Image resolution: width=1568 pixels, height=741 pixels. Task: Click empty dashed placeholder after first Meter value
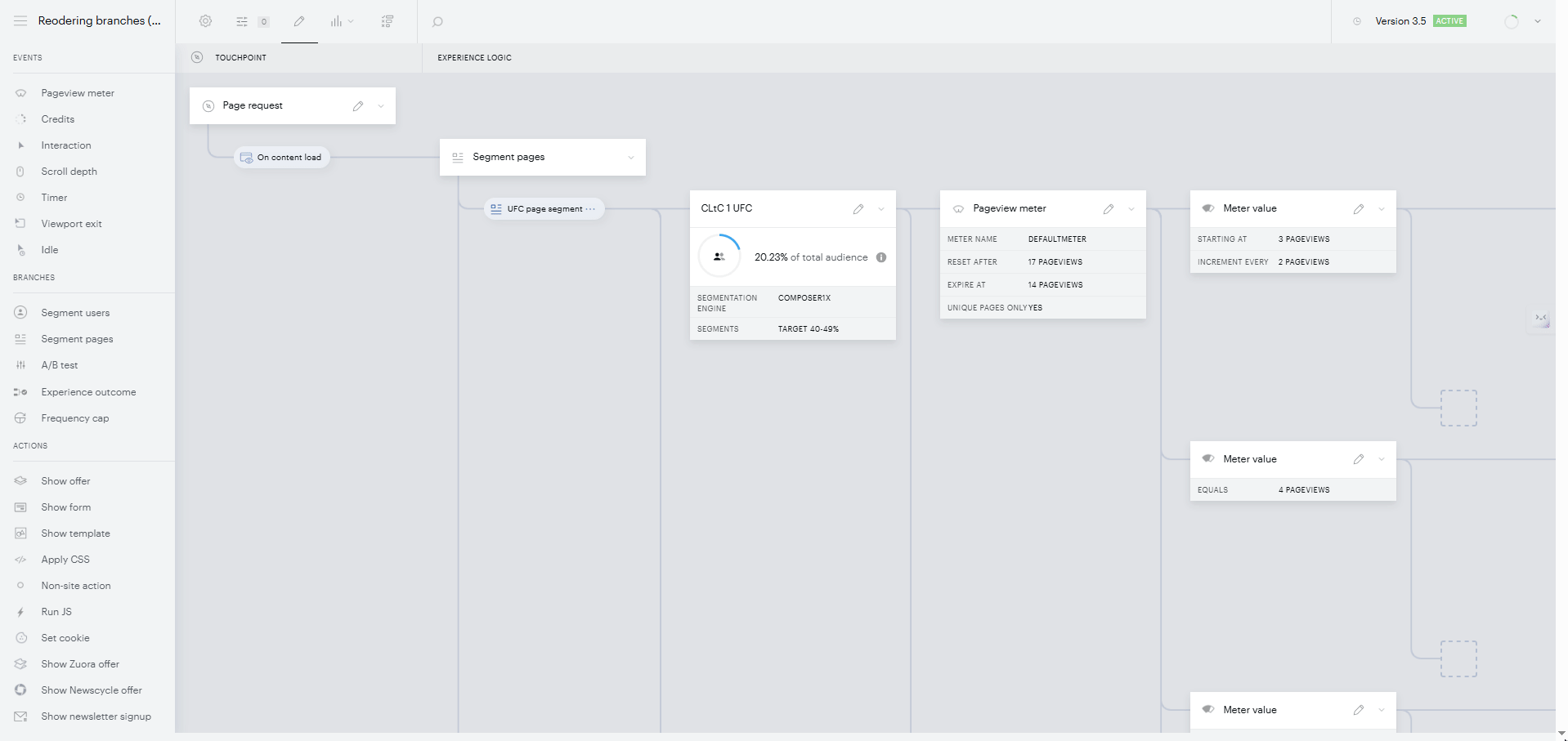(x=1458, y=408)
